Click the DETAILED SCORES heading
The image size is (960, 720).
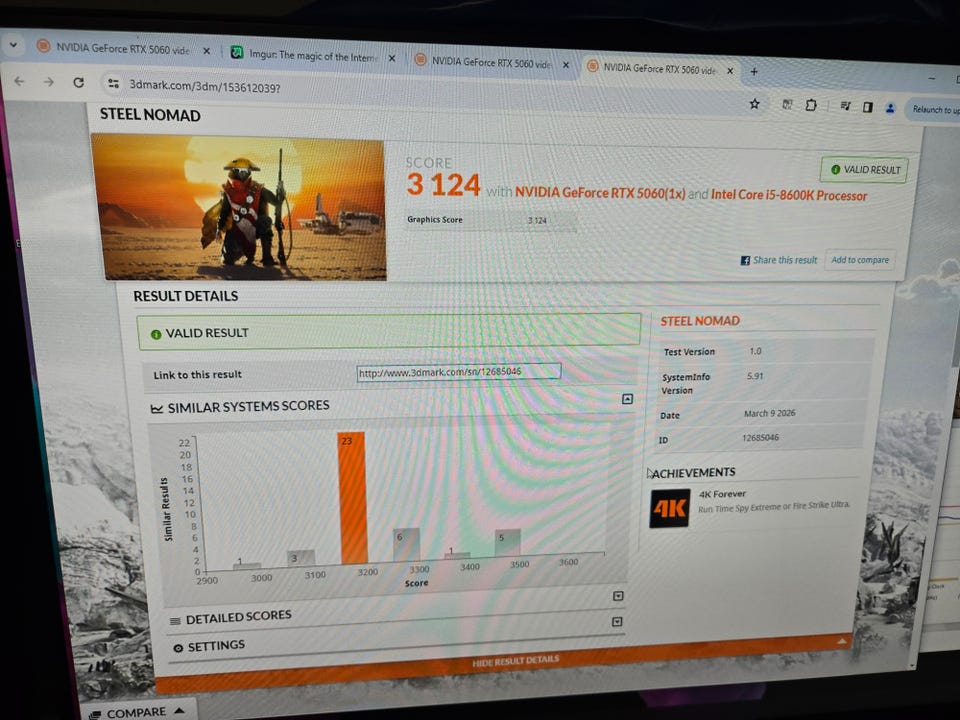point(238,617)
